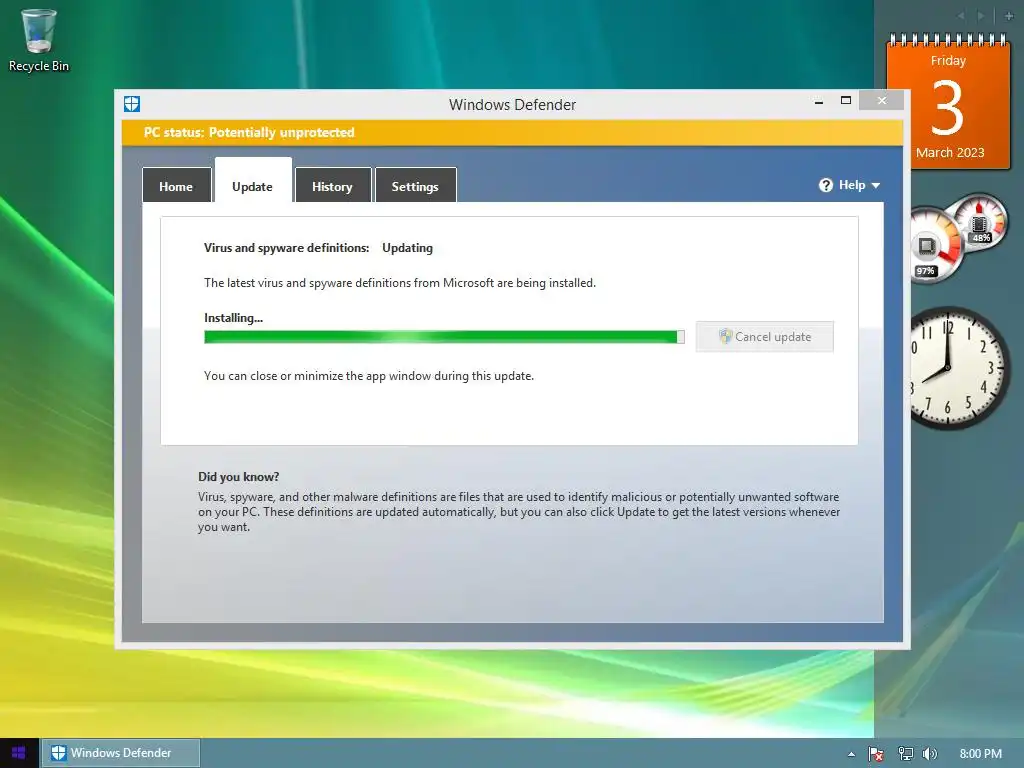Click the sidebar add gadget plus button
The height and width of the screenshot is (768, 1024).
point(1009,16)
